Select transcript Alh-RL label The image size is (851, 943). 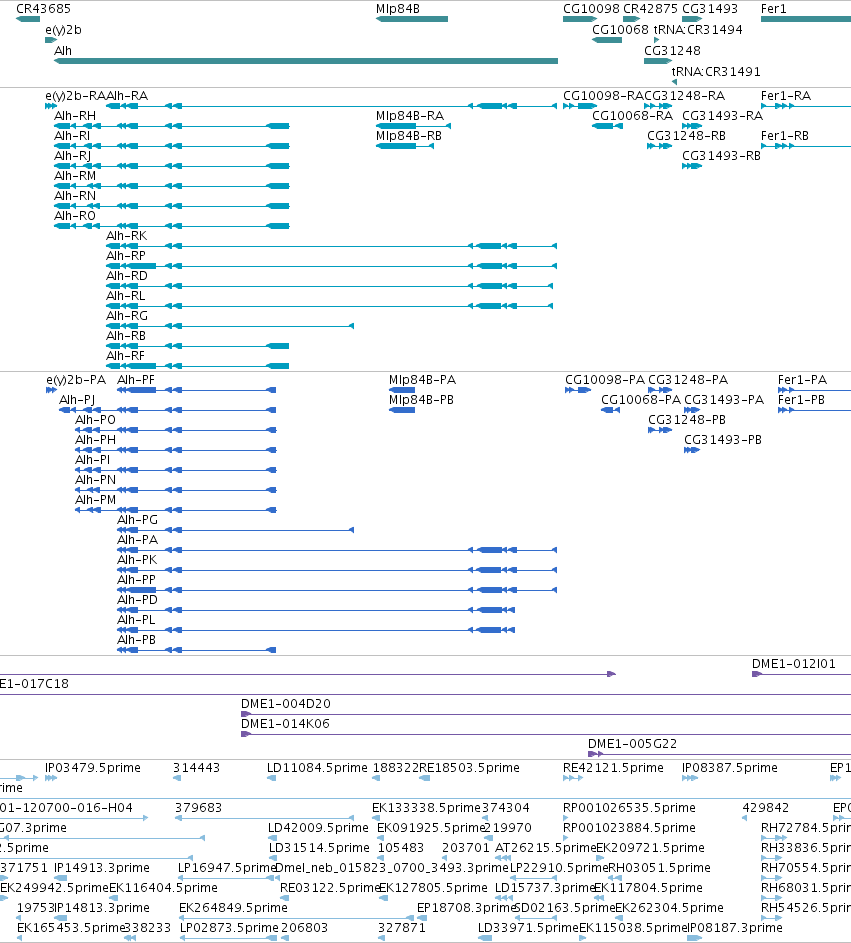tap(126, 296)
